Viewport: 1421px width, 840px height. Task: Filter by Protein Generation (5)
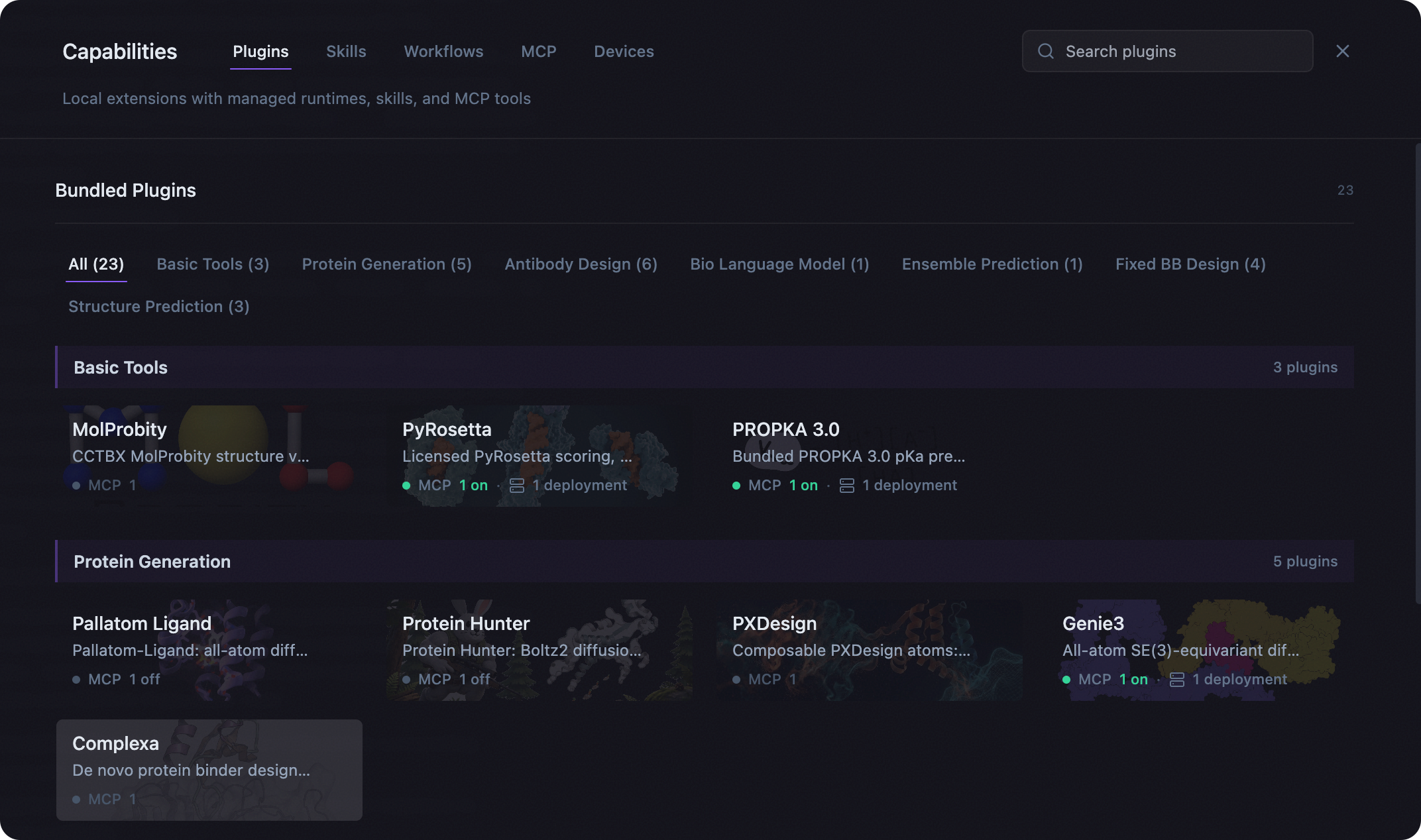(386, 264)
